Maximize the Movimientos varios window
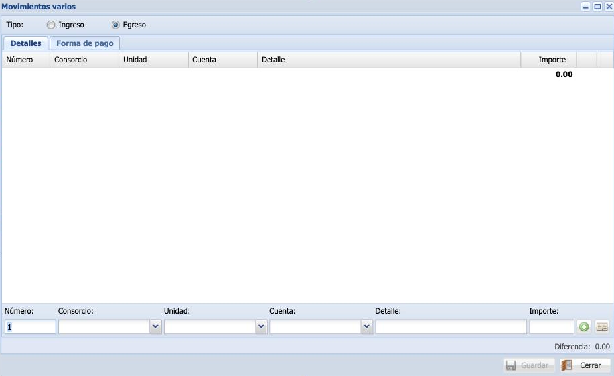Viewport: 614px width, 376px height. 597,6
